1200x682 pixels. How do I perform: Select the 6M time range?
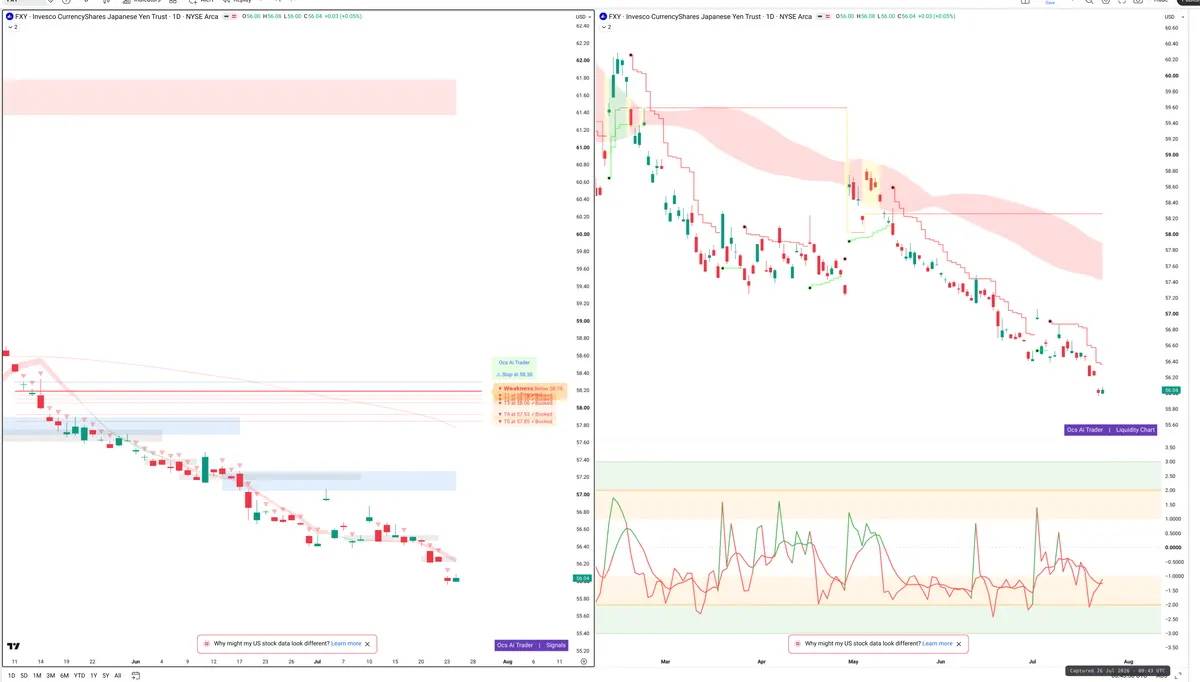(64, 675)
